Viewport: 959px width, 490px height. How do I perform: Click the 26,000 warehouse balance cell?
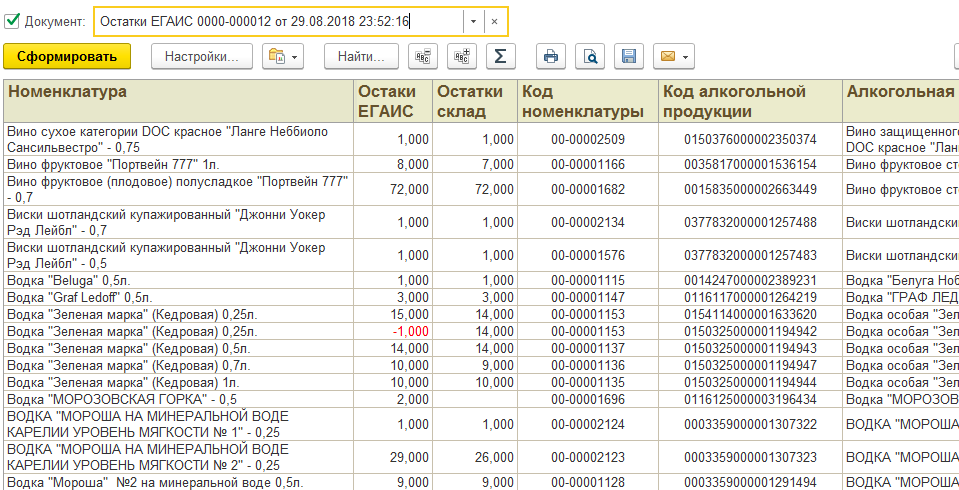[475, 458]
